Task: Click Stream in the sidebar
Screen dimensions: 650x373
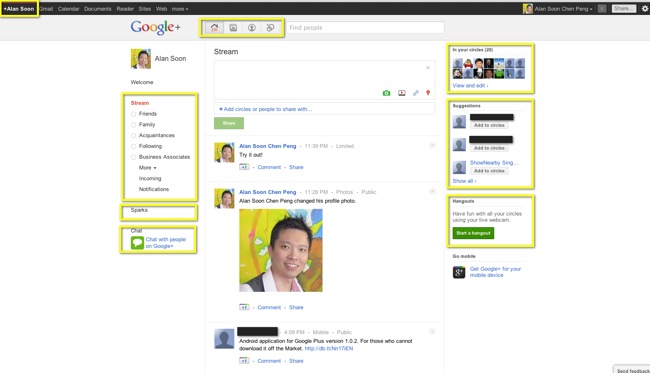Action: click(140, 103)
